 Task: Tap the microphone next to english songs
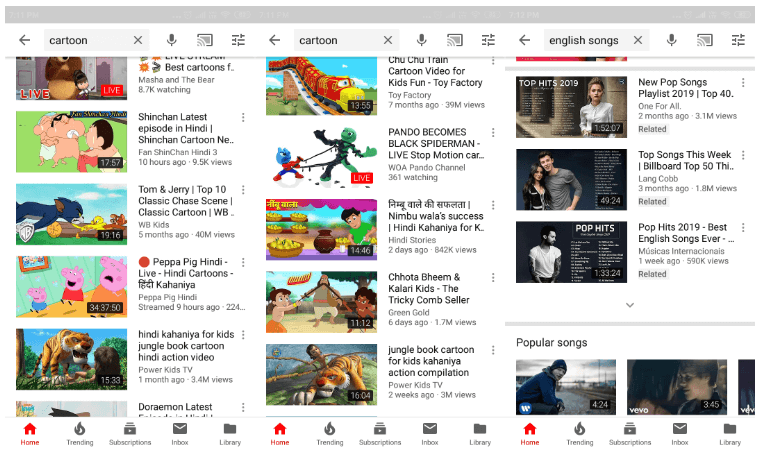click(x=671, y=40)
